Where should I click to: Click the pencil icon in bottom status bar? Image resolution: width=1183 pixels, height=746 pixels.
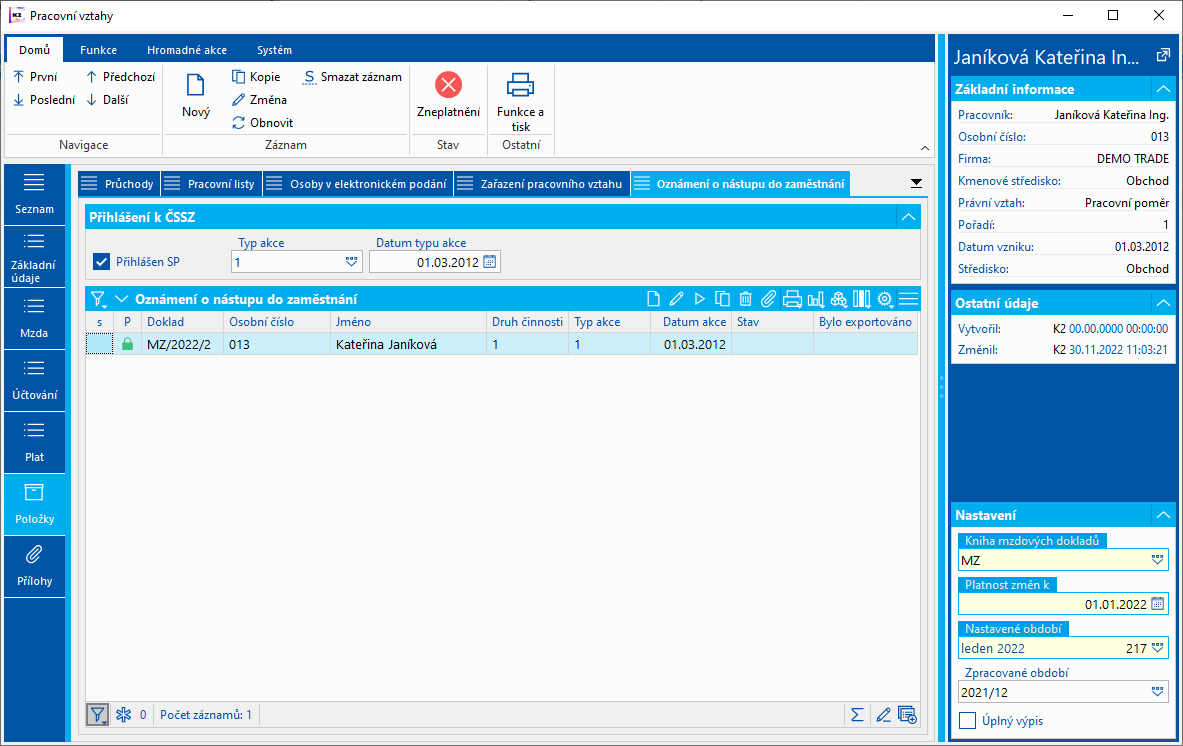click(x=883, y=714)
